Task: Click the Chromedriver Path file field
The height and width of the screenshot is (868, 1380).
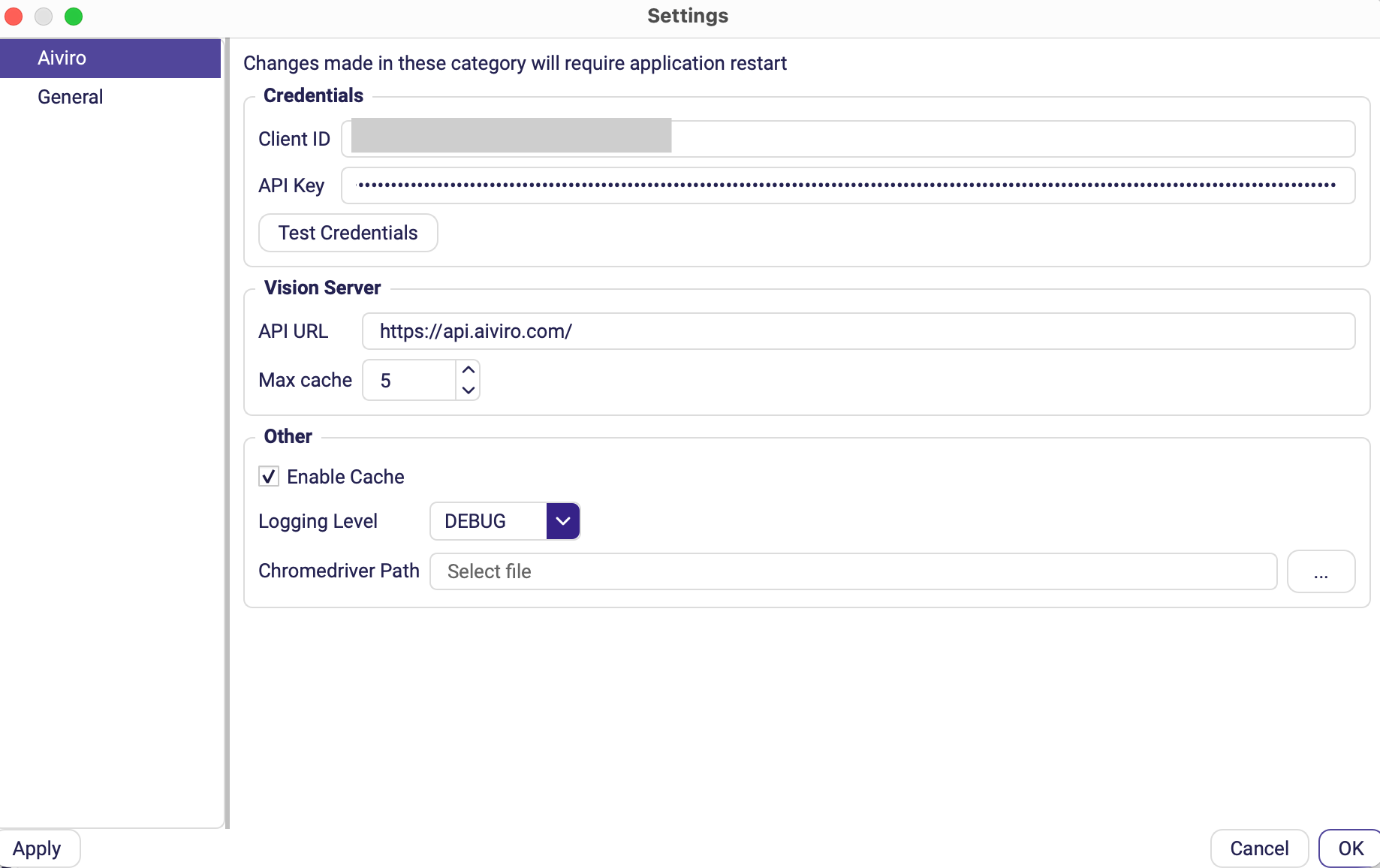Action: pos(853,571)
